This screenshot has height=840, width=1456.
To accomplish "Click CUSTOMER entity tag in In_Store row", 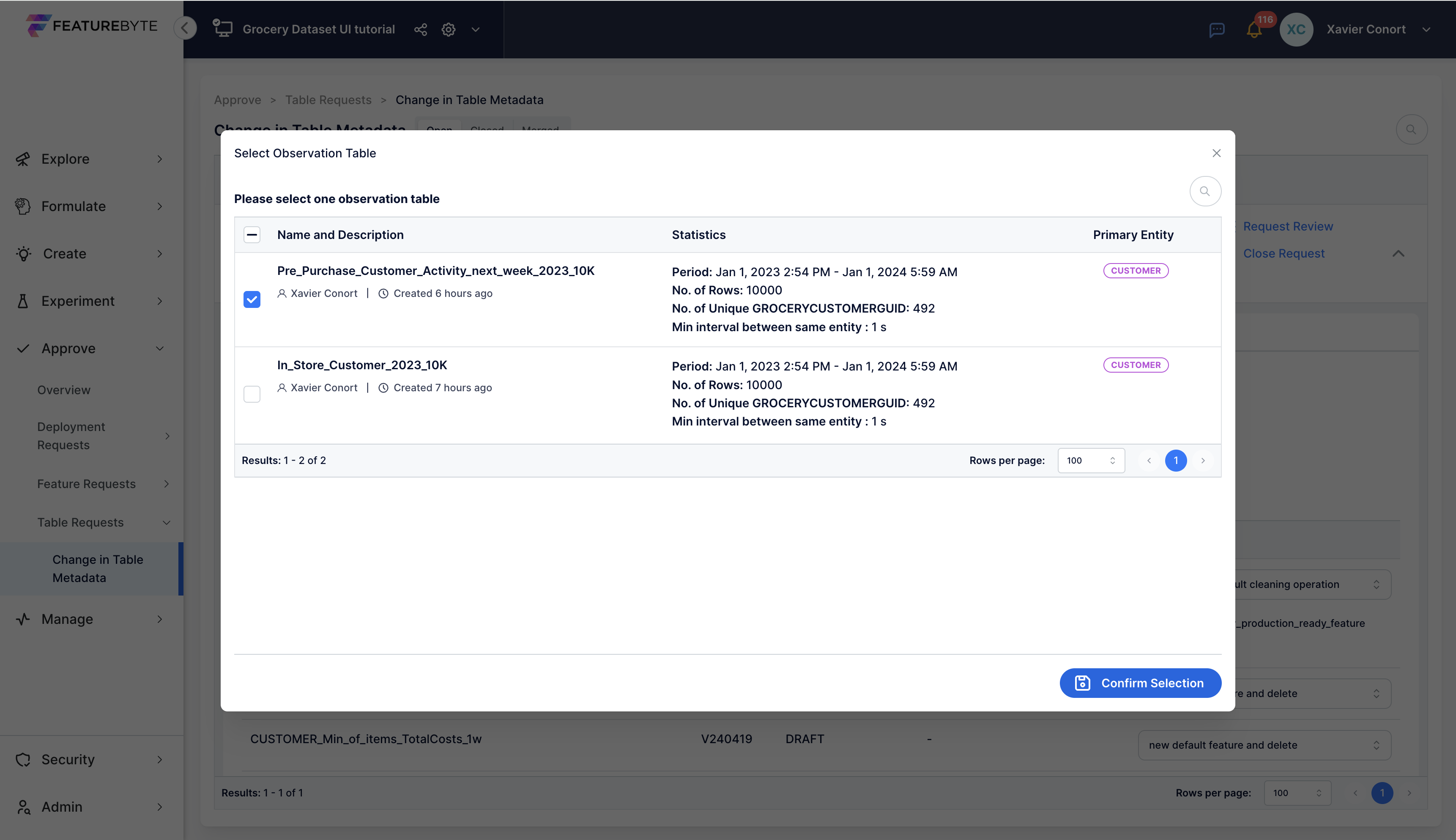I will pyautogui.click(x=1136, y=365).
